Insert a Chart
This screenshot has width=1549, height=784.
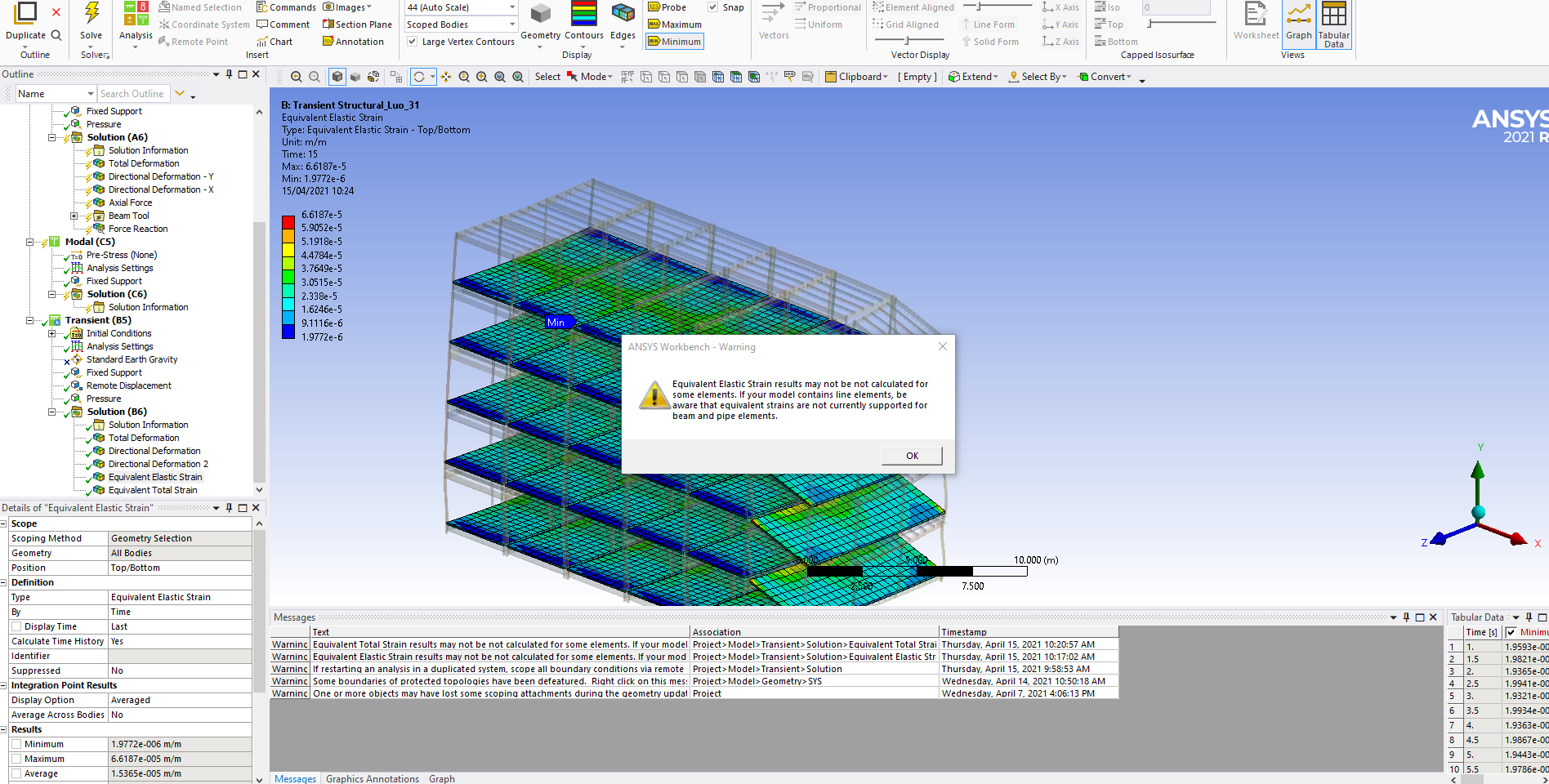tap(275, 42)
